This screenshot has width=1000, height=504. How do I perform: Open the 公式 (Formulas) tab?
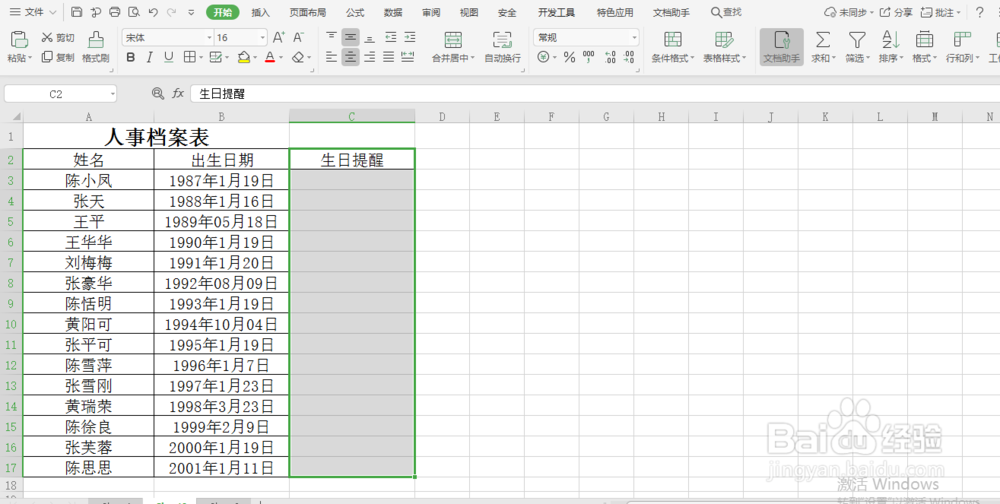pyautogui.click(x=355, y=12)
